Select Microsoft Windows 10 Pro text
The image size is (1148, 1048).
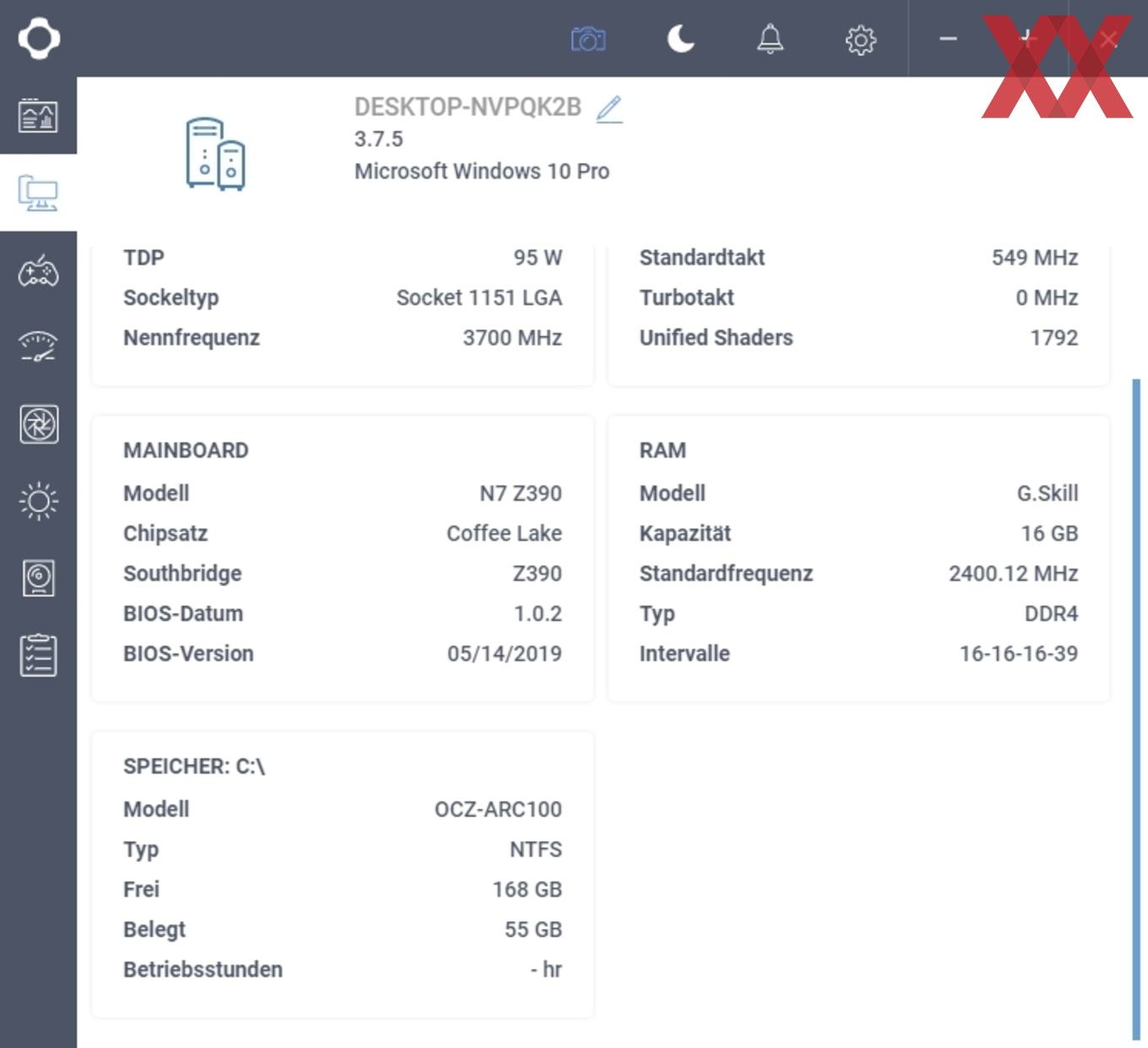[x=481, y=171]
